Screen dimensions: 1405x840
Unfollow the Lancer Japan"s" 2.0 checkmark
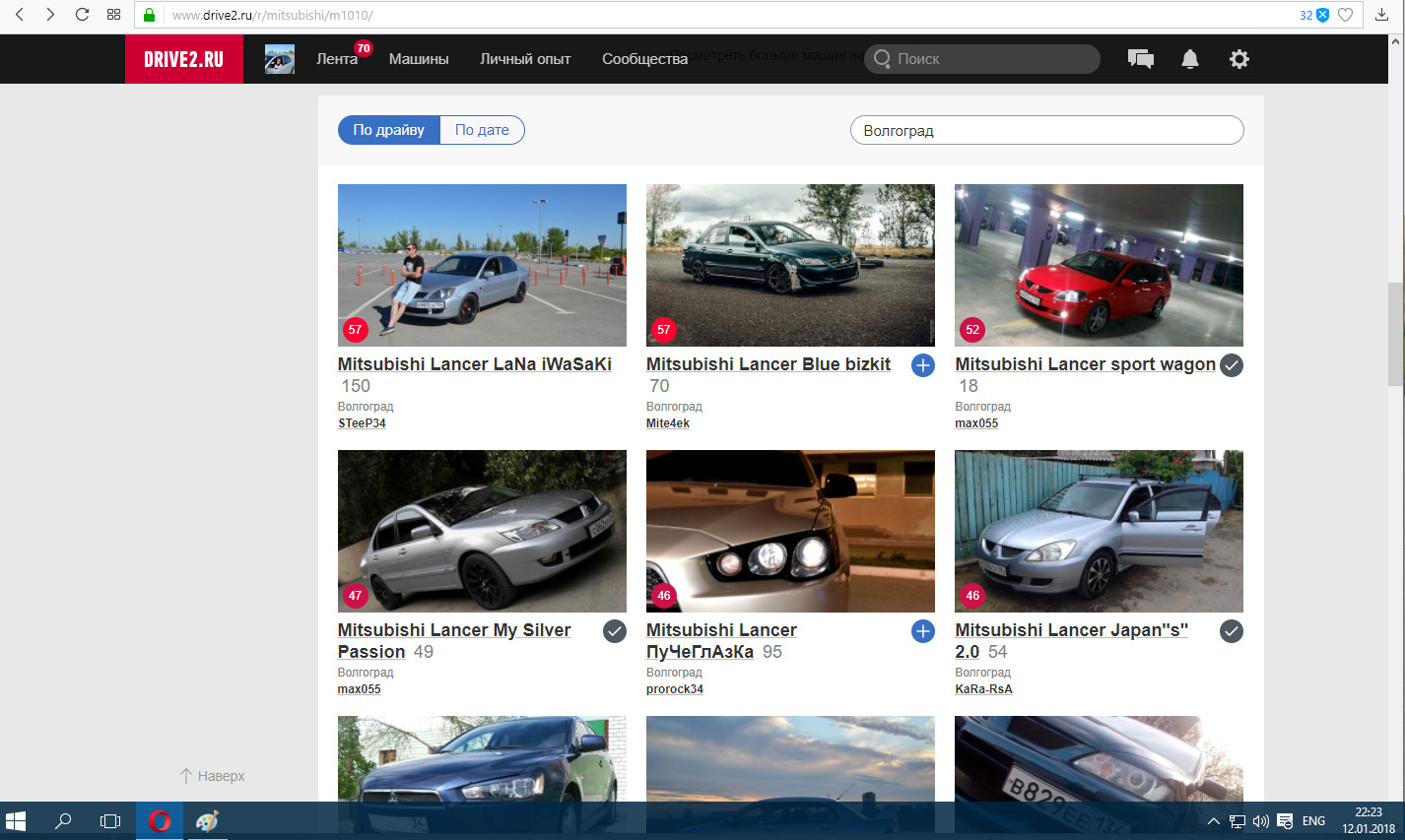point(1232,631)
